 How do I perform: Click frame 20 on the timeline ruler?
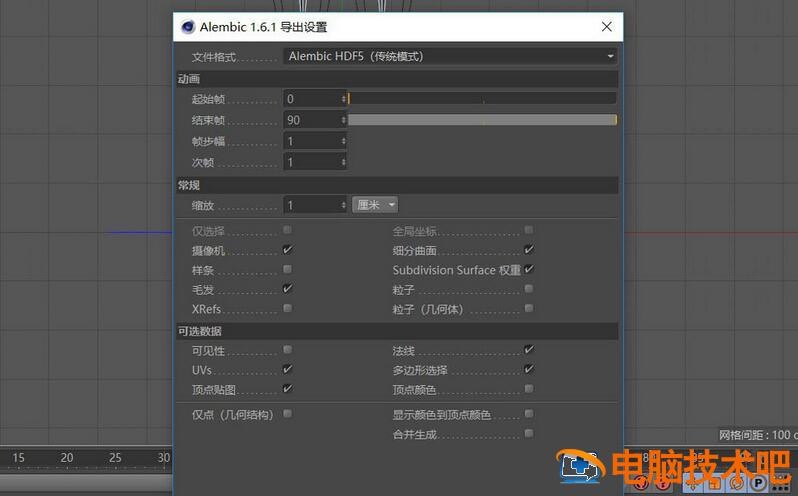pyautogui.click(x=67, y=457)
